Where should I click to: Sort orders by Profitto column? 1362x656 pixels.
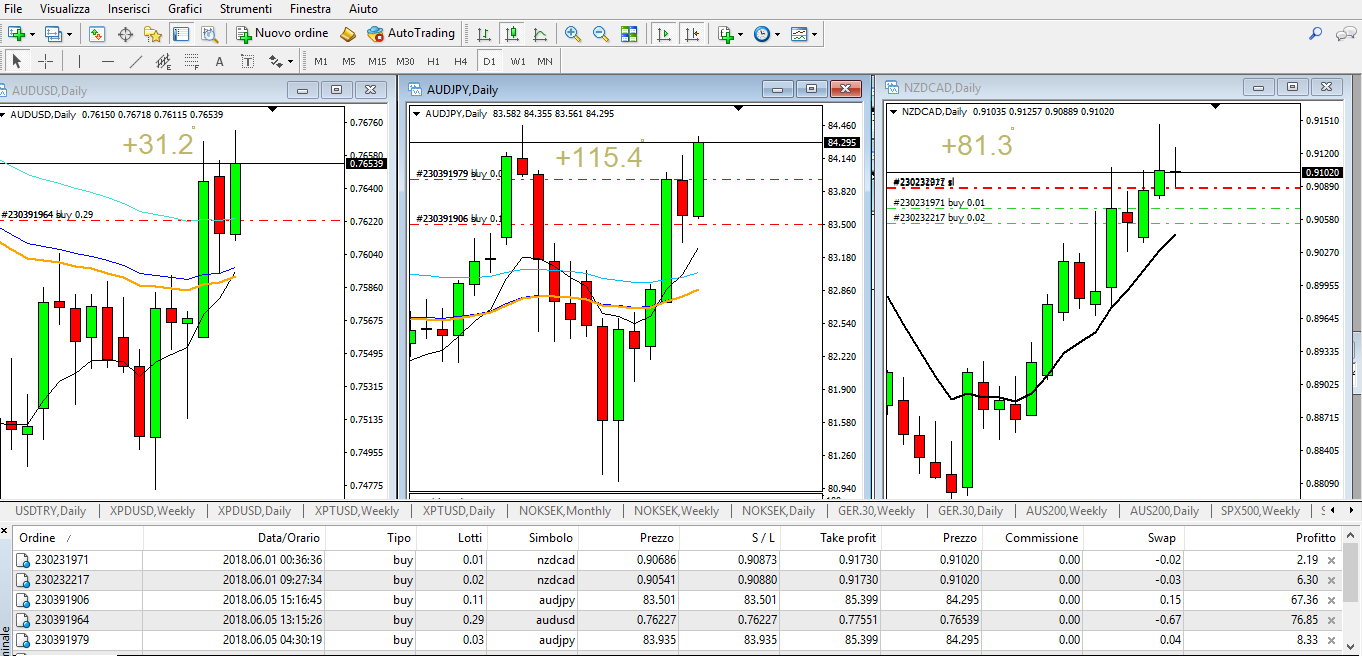1315,538
